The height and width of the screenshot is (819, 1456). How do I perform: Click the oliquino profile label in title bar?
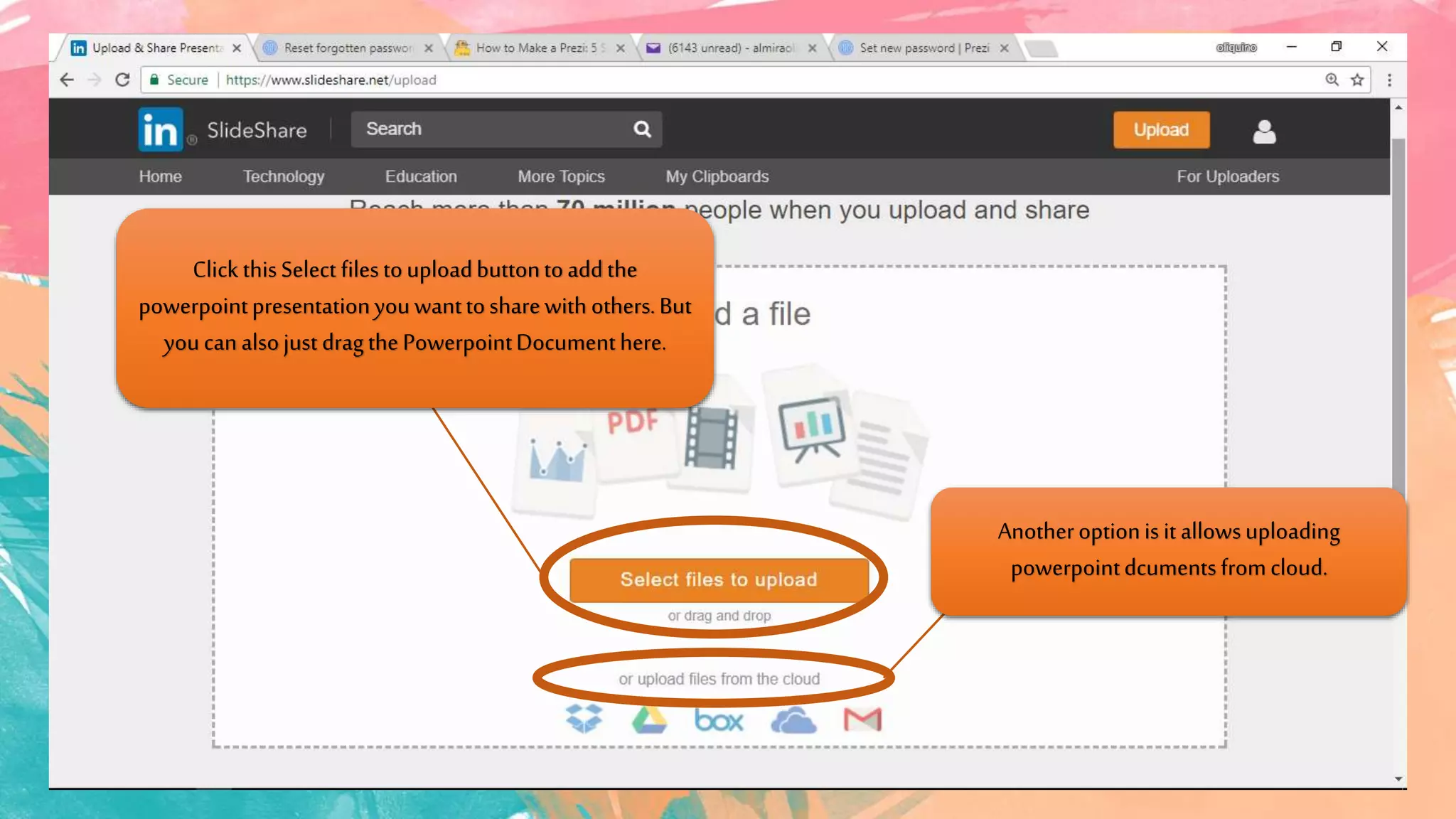(x=1236, y=48)
